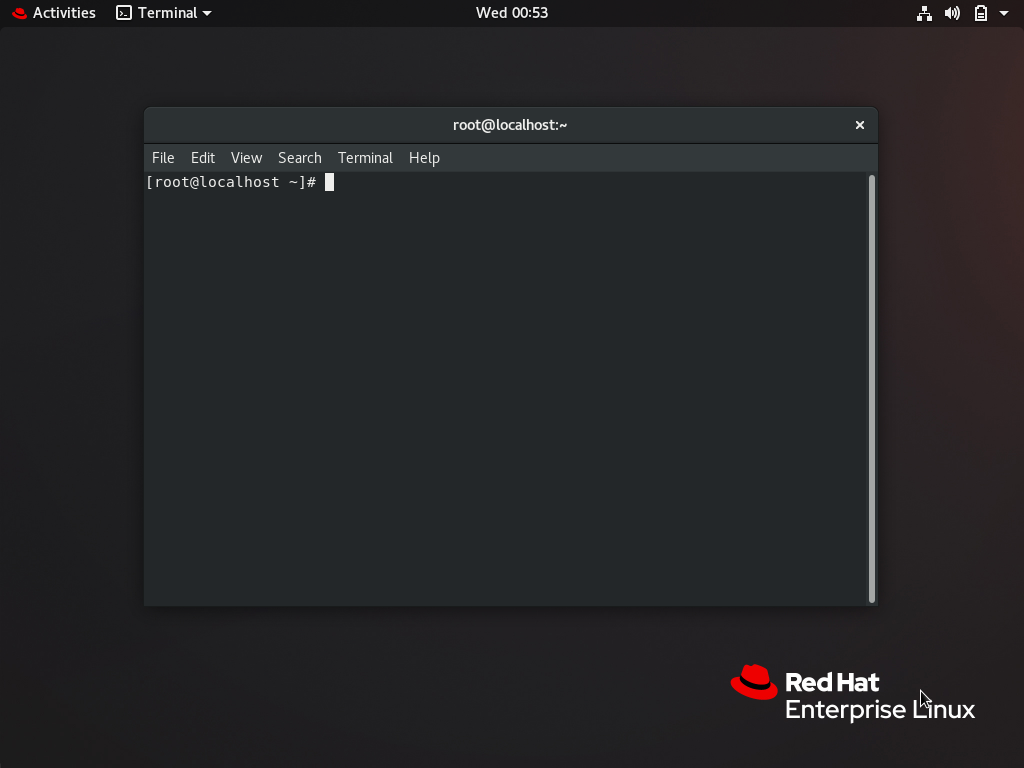Click the root@localhost:~ title bar

[510, 125]
